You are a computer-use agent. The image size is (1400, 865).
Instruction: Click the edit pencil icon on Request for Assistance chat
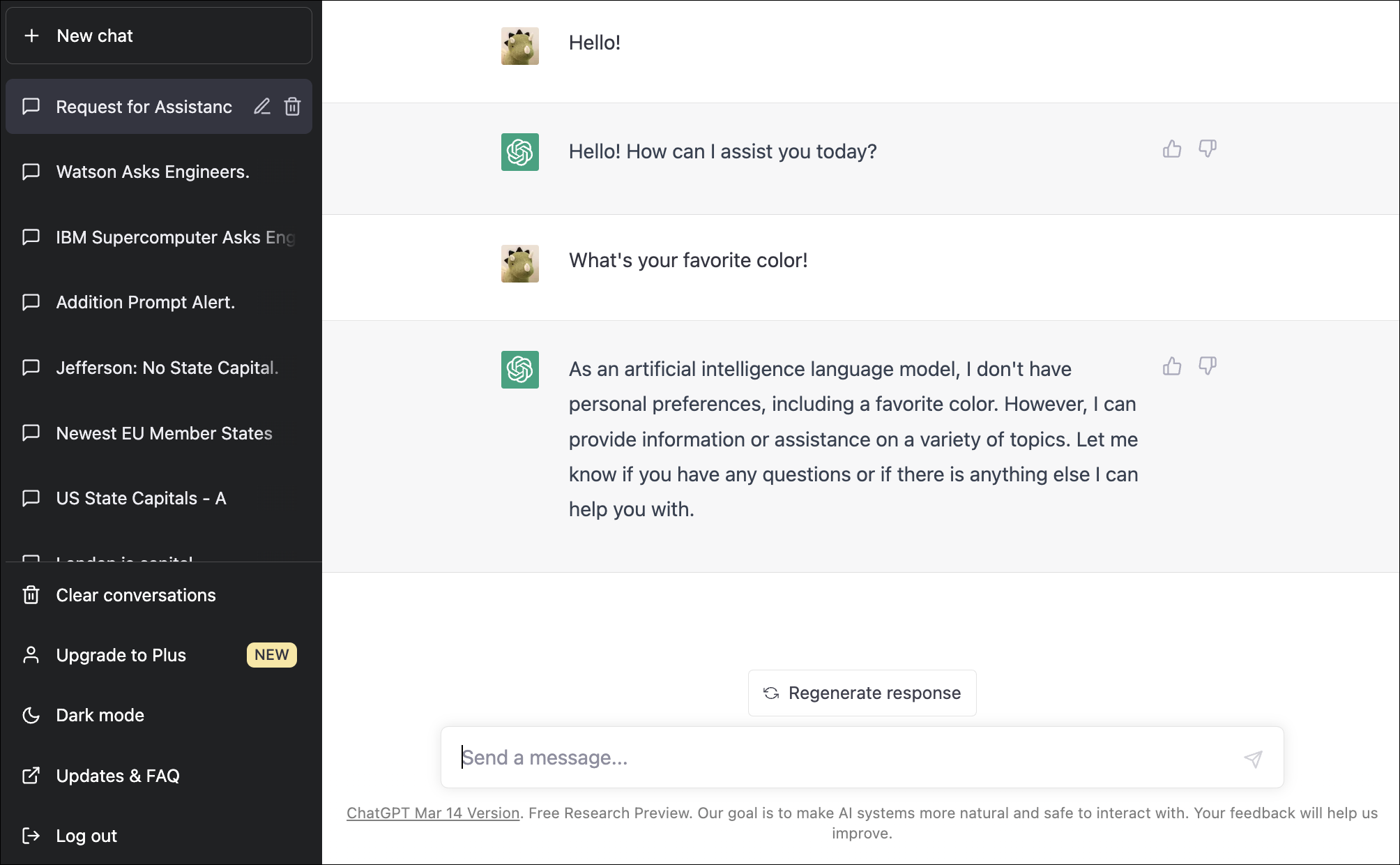point(261,107)
